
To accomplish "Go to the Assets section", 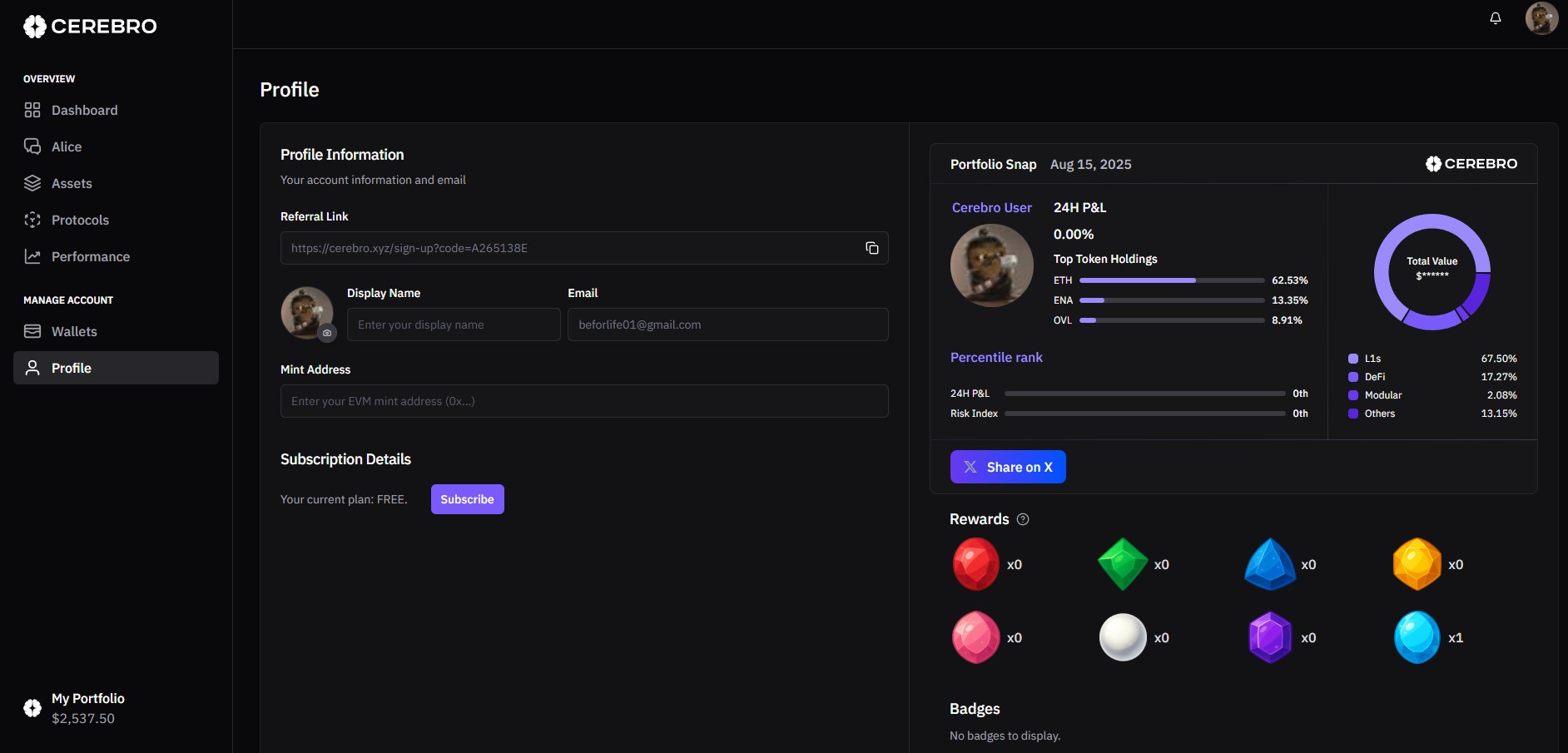I will (72, 183).
